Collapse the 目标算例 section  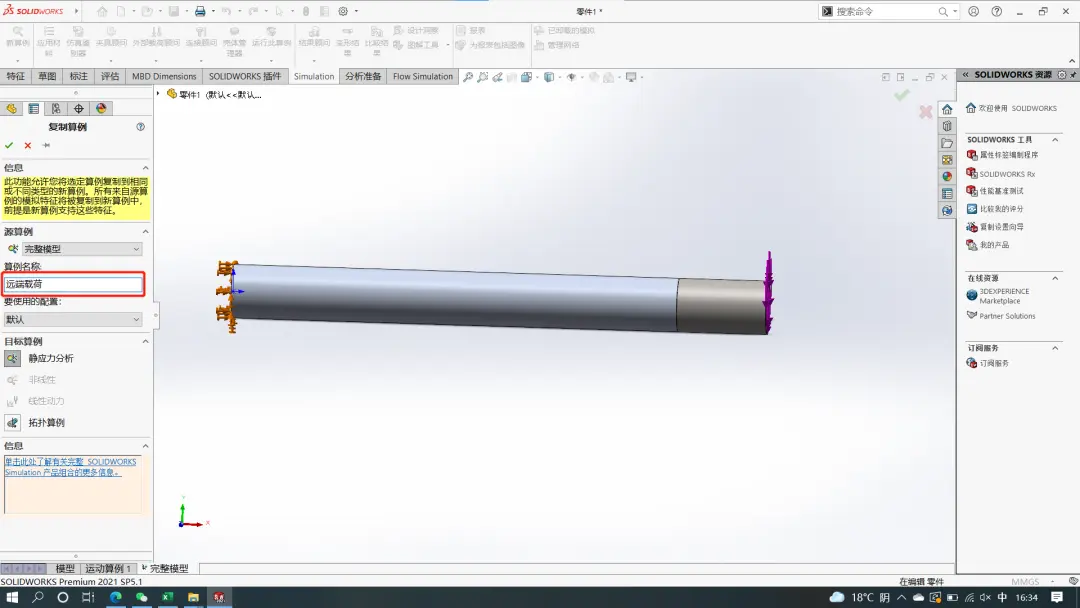point(145,342)
